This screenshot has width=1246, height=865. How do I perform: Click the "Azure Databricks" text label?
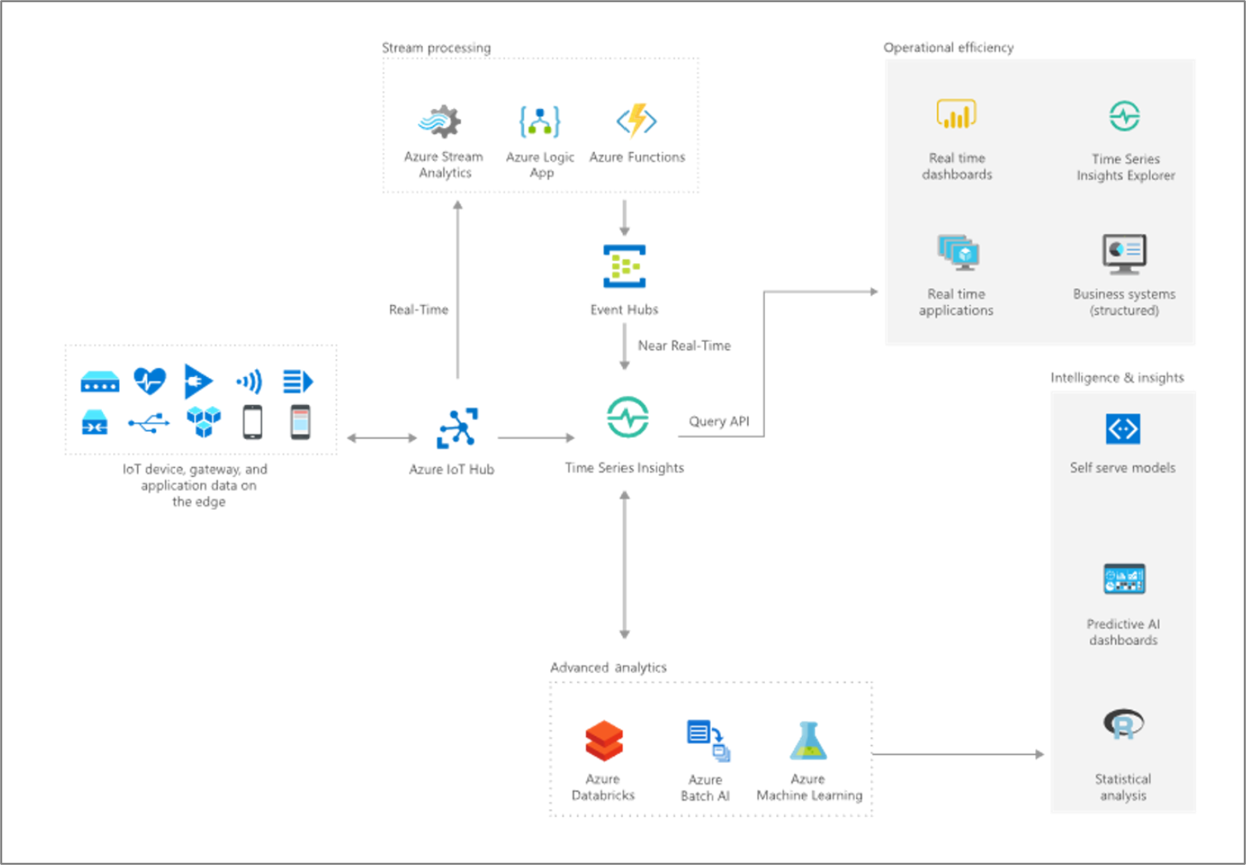click(603, 787)
